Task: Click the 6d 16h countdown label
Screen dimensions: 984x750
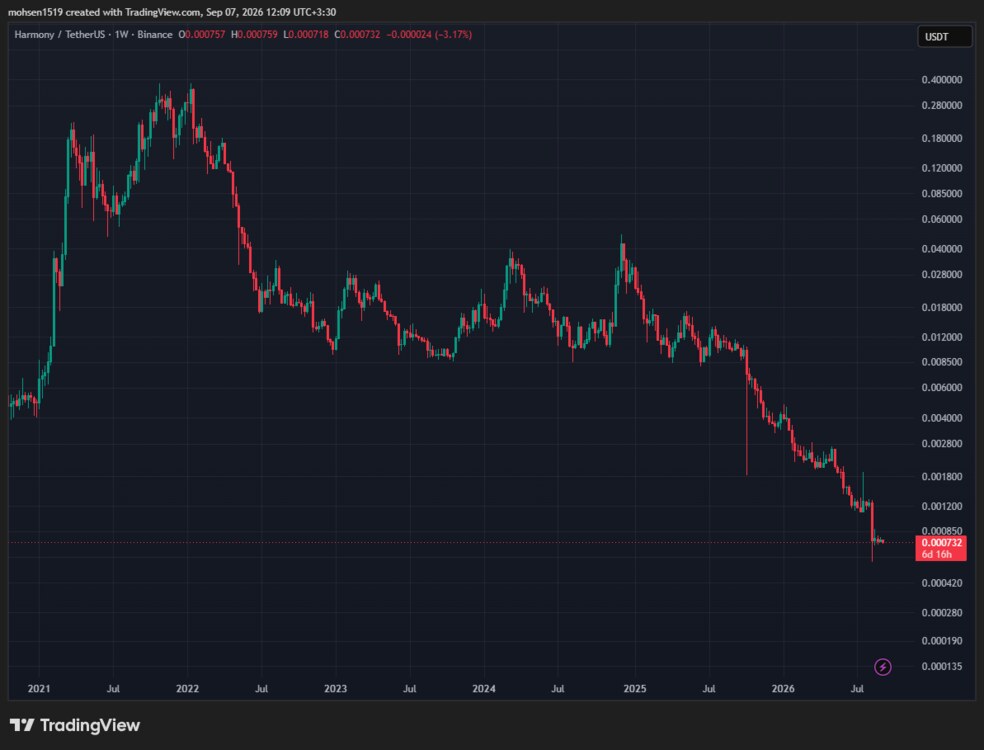Action: pyautogui.click(x=936, y=554)
